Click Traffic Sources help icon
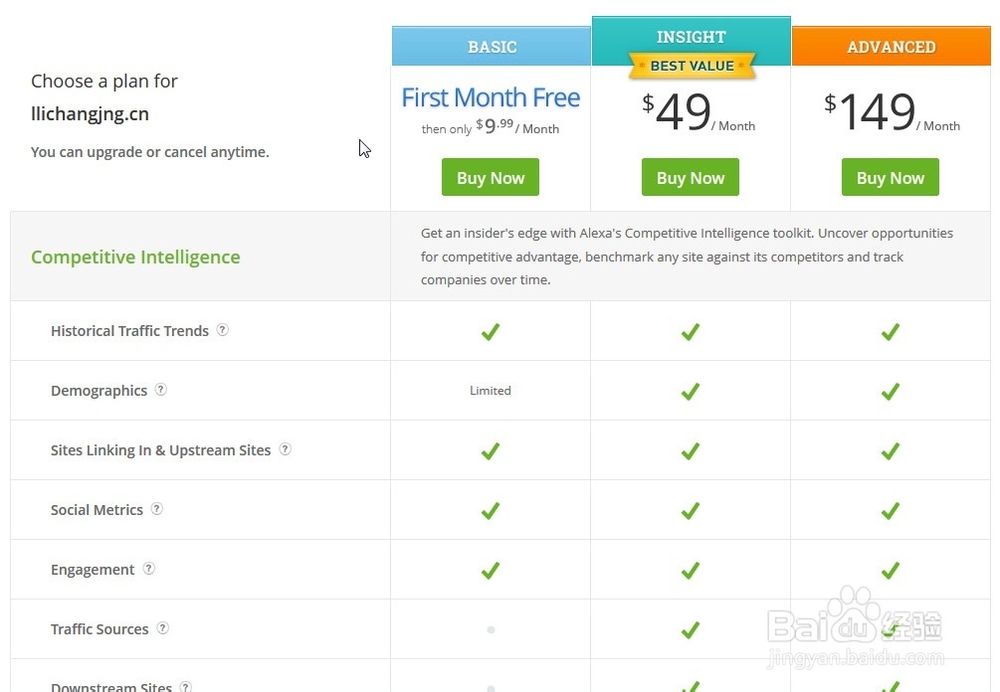This screenshot has height=692, width=1000. [x=163, y=629]
